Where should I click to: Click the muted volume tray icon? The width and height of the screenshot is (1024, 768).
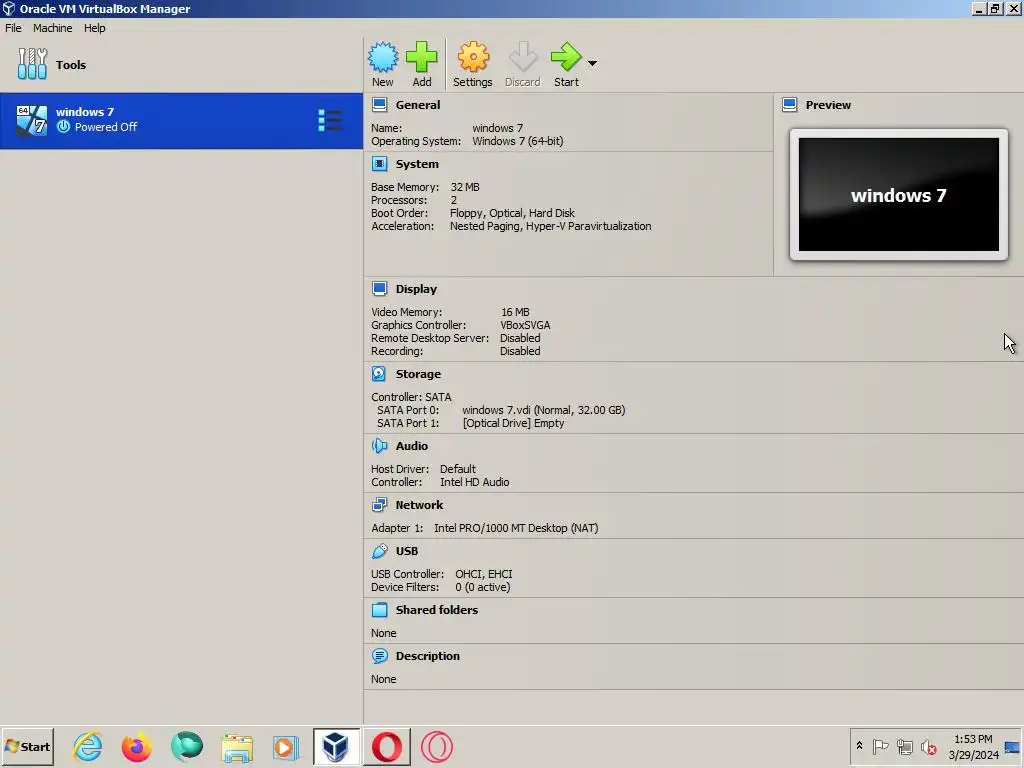(928, 746)
